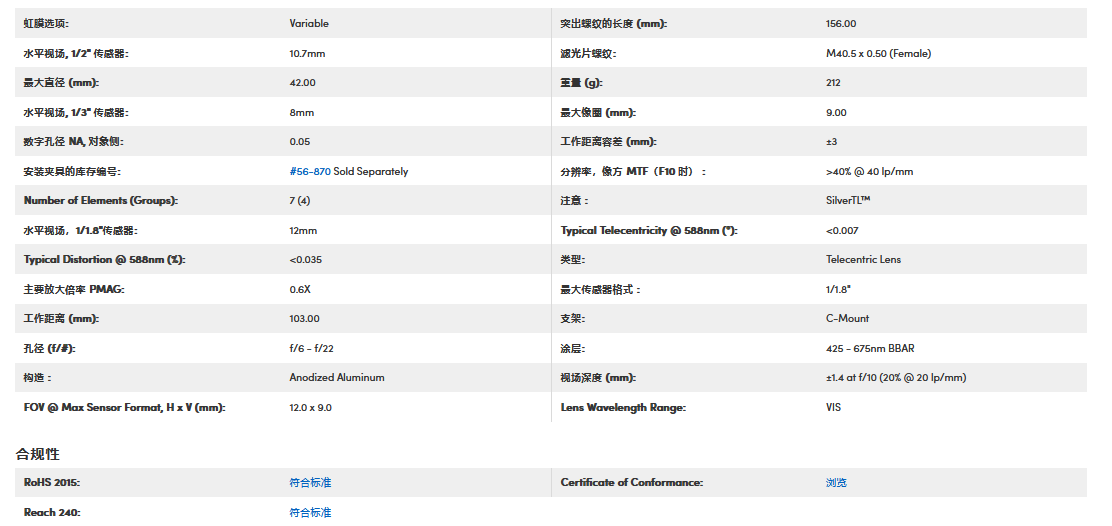The image size is (1112, 526).
Task: Click 浏览 link for Certificate of Conformance
Action: click(x=836, y=483)
